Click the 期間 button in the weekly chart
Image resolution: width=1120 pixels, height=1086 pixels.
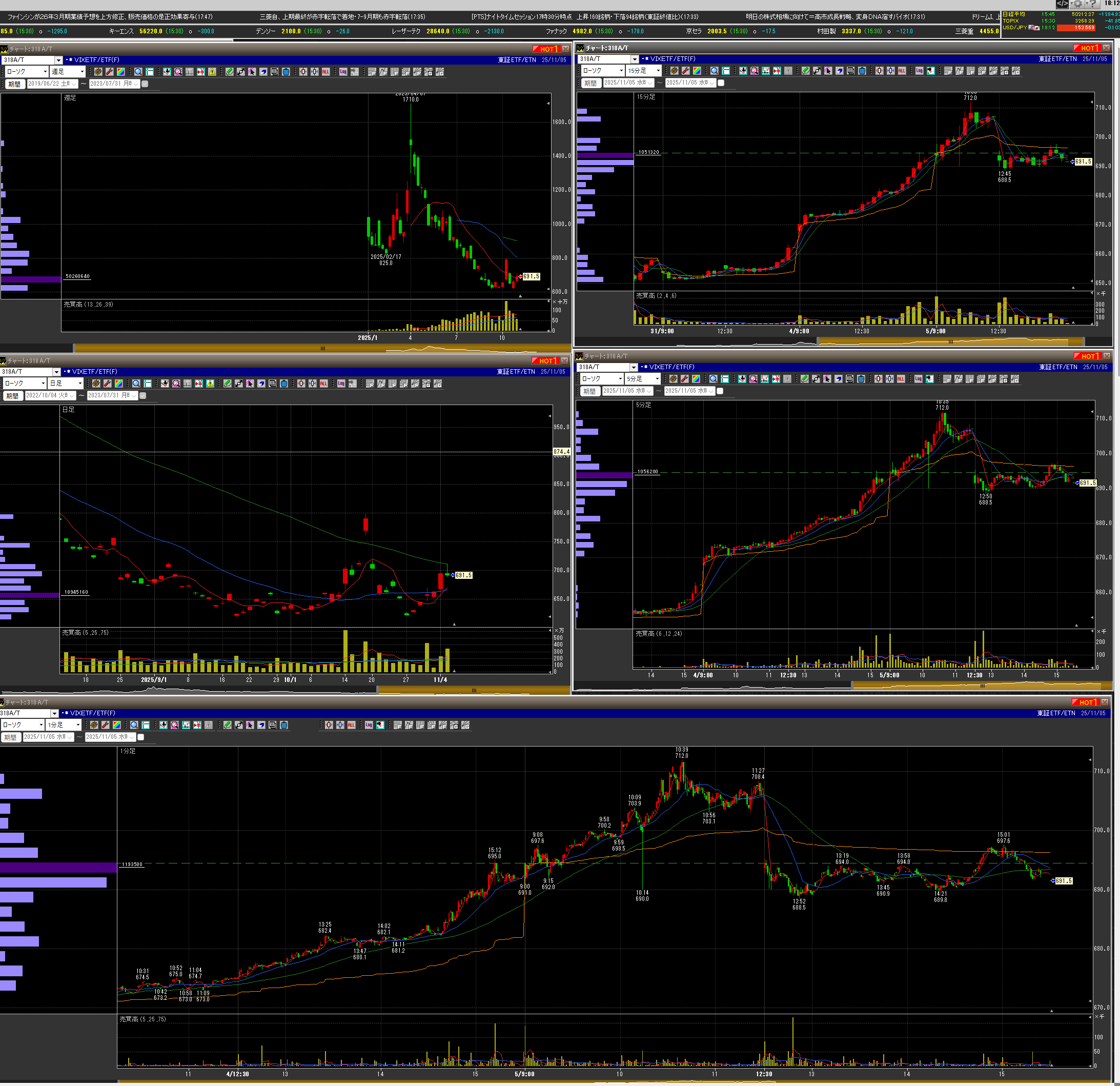(14, 84)
